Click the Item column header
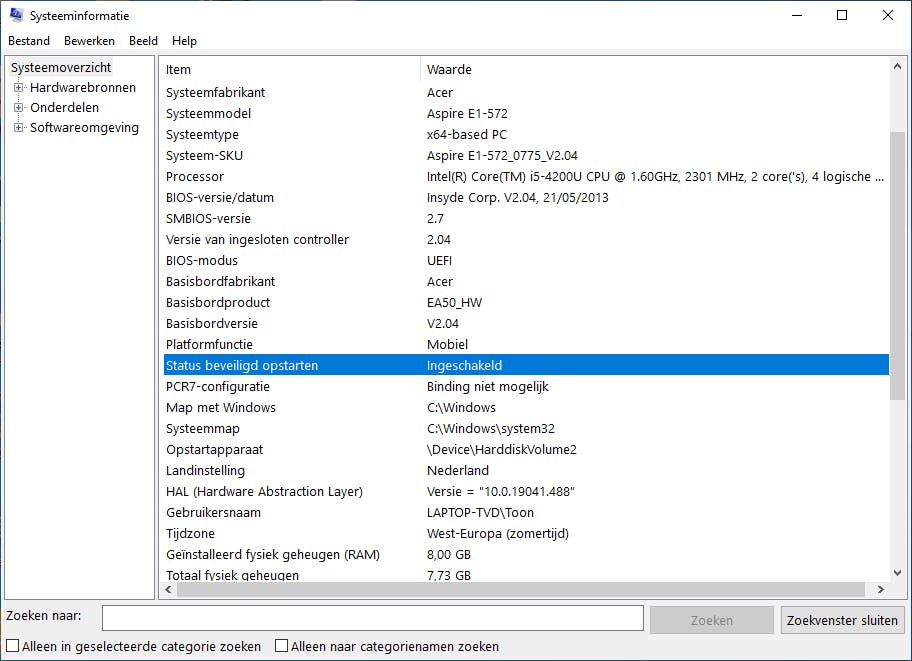 coord(290,70)
